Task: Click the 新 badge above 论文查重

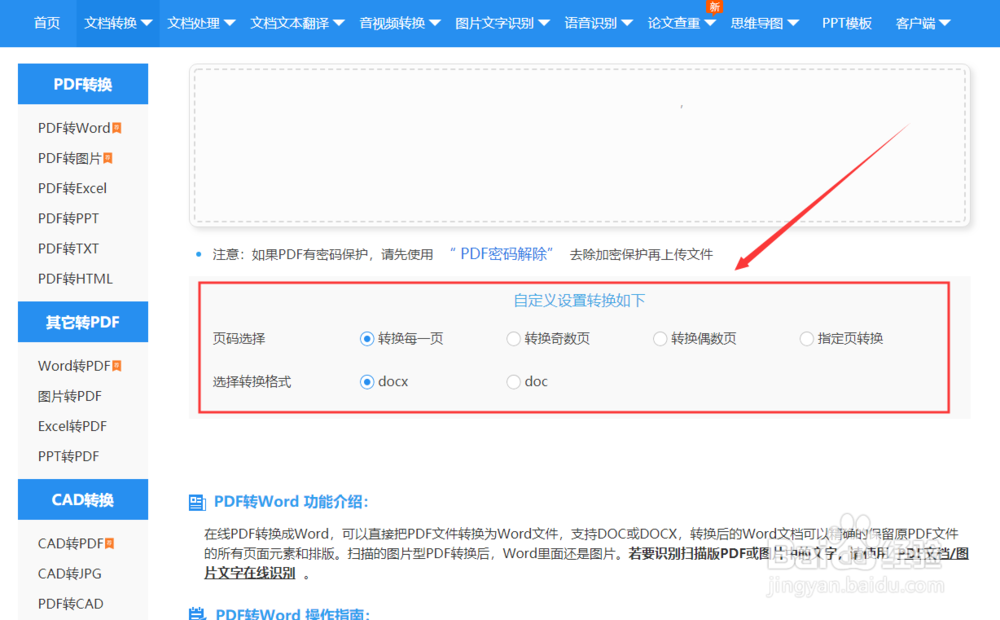Action: tap(714, 7)
